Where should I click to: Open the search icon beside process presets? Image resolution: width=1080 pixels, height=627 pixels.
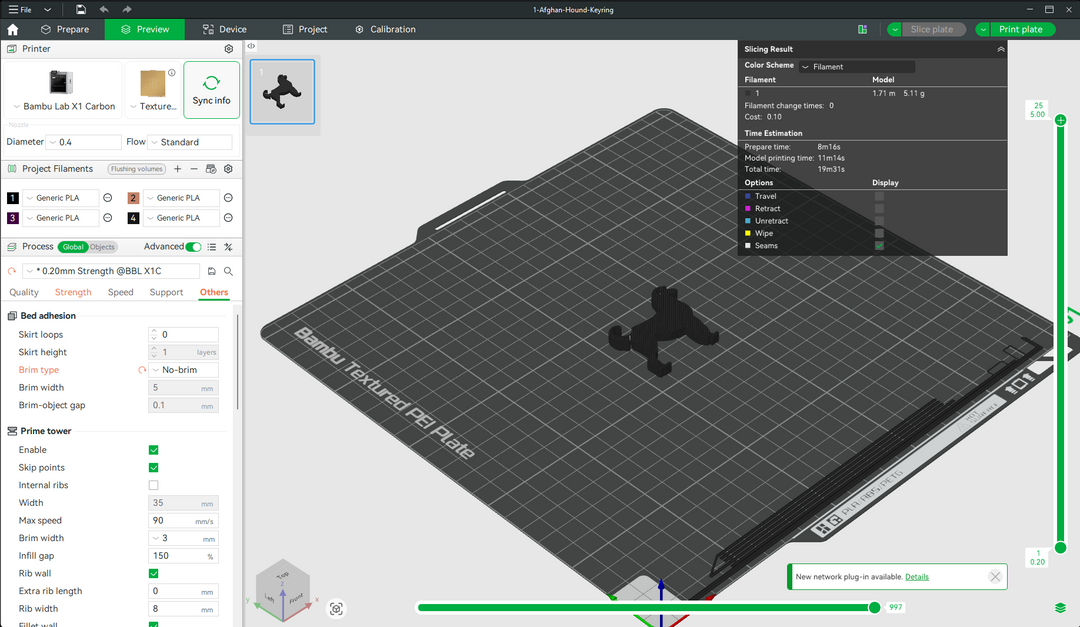click(x=228, y=270)
